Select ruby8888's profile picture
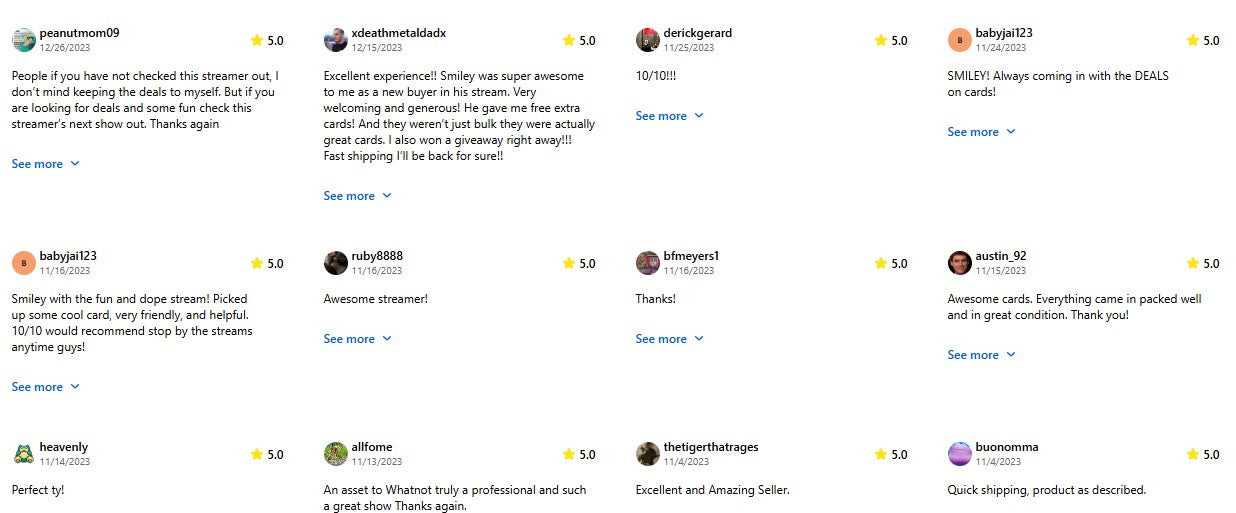This screenshot has height=513, width=1236. pyautogui.click(x=336, y=263)
